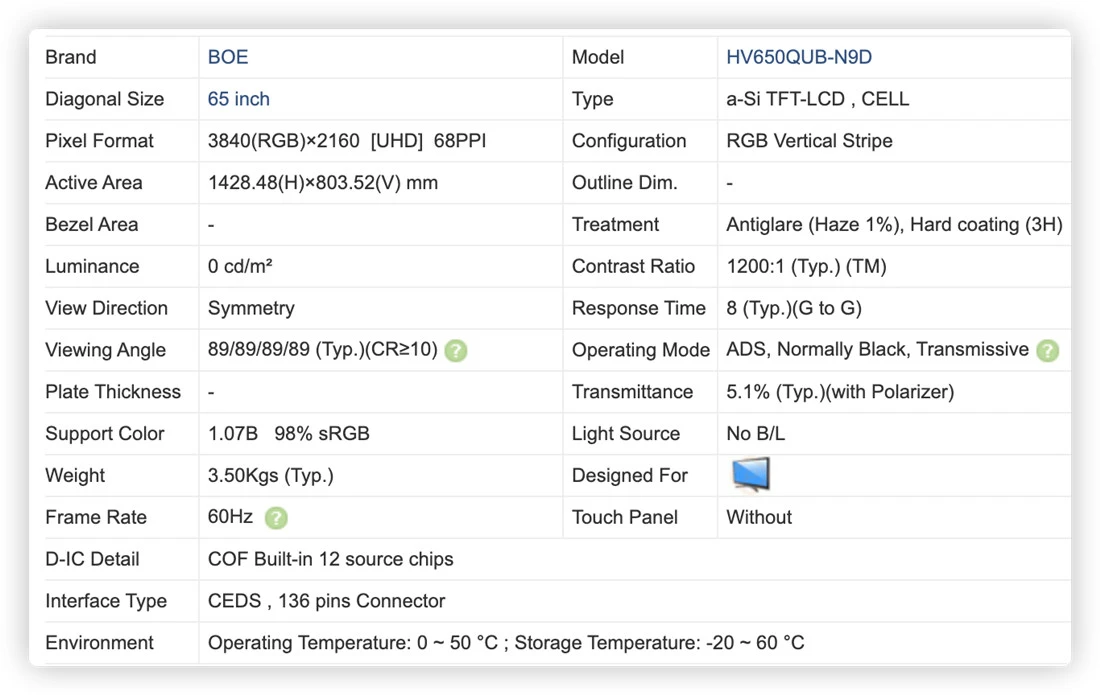Open the HV650QUB-N9D model link
1100x695 pixels.
[x=798, y=57]
